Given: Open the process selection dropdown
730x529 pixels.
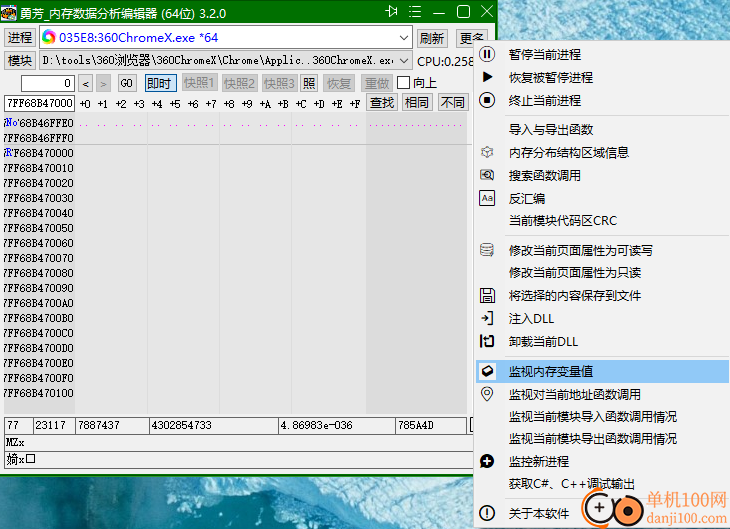Looking at the screenshot, I should 404,38.
